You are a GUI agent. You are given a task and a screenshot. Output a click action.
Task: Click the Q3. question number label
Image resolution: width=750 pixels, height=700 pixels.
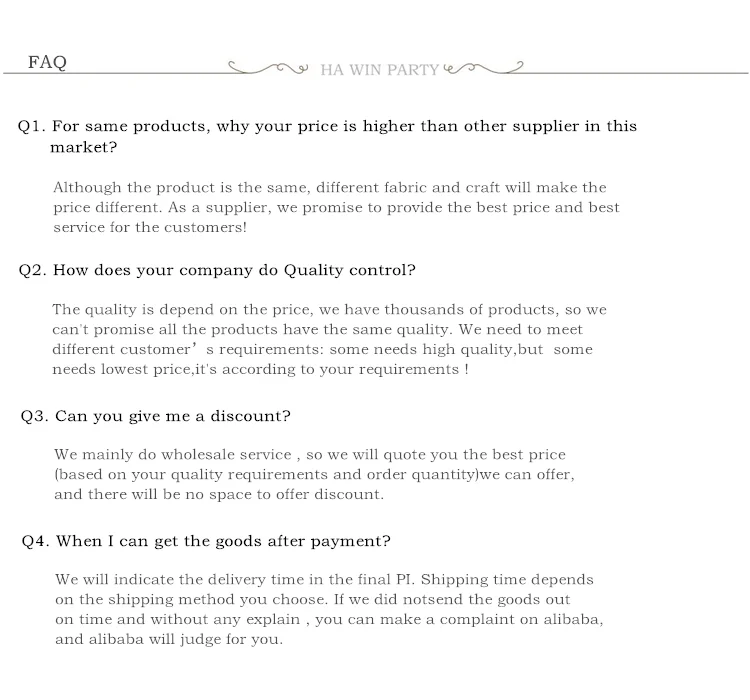click(x=34, y=416)
